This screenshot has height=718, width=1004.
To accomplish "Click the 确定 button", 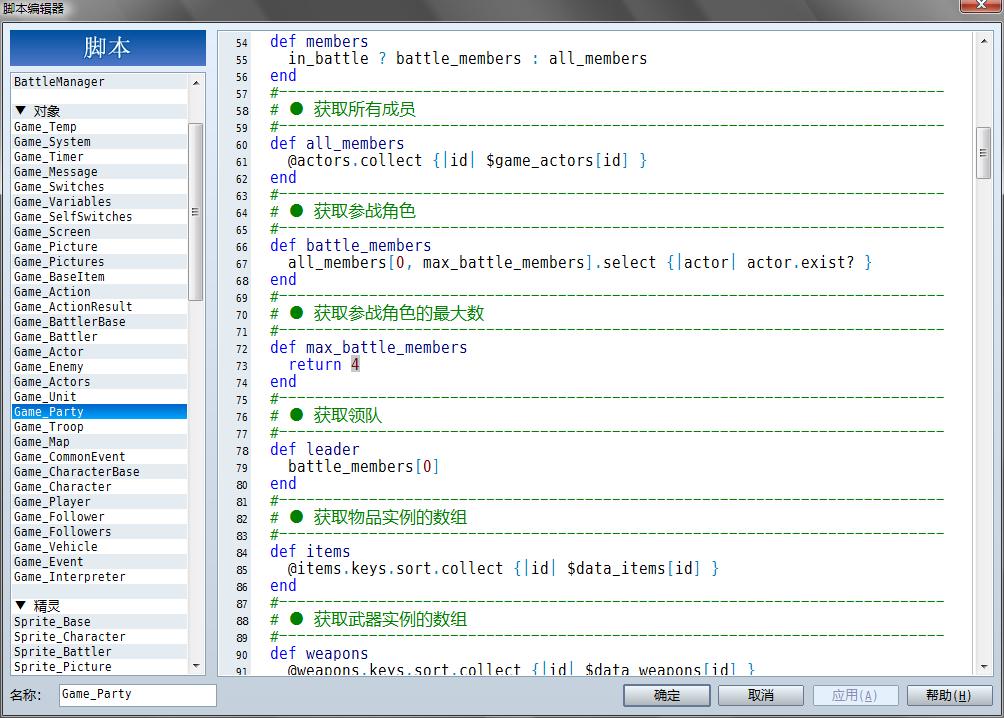I will [667, 695].
